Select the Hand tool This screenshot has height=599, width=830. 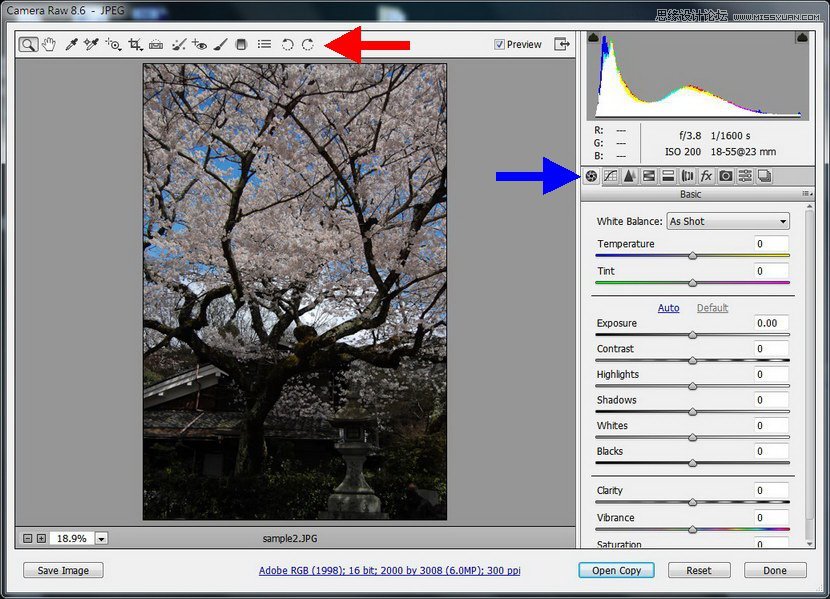pyautogui.click(x=49, y=44)
